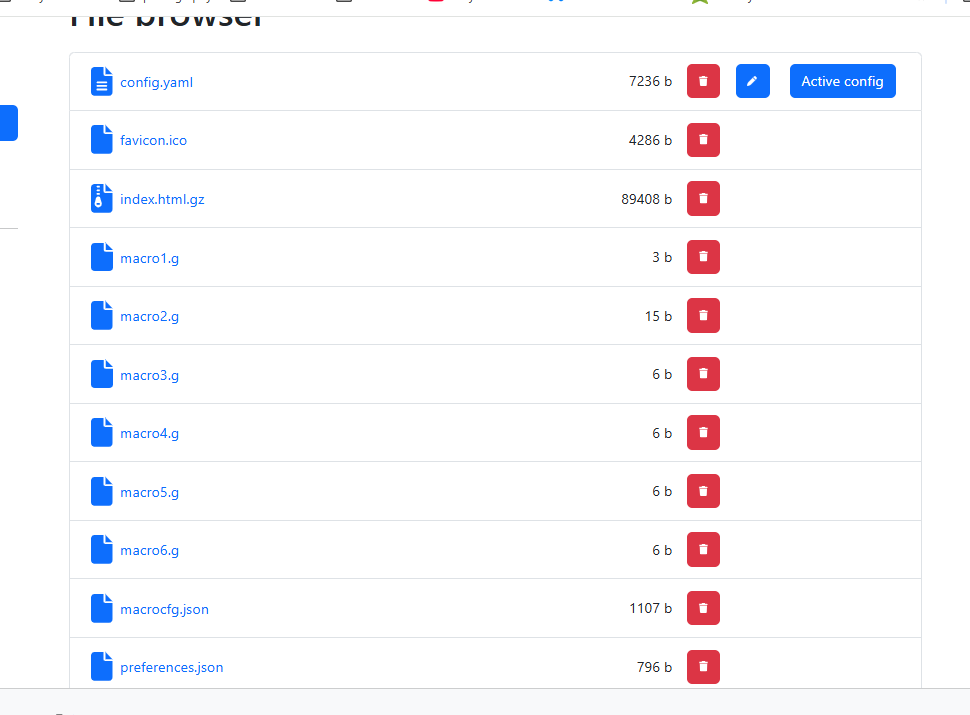Open the macrocfg.json link
The width and height of the screenshot is (970, 715).
click(x=164, y=609)
